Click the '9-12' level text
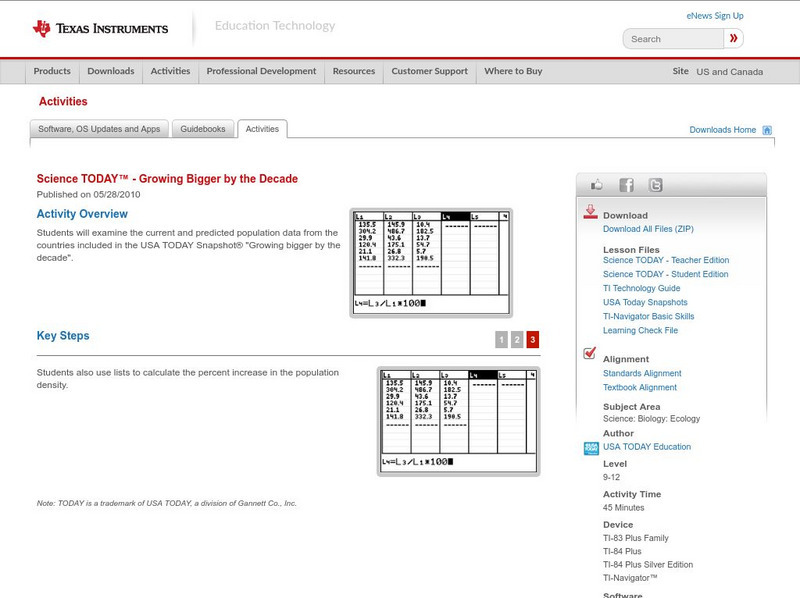This screenshot has height=598, width=800. 611,478
